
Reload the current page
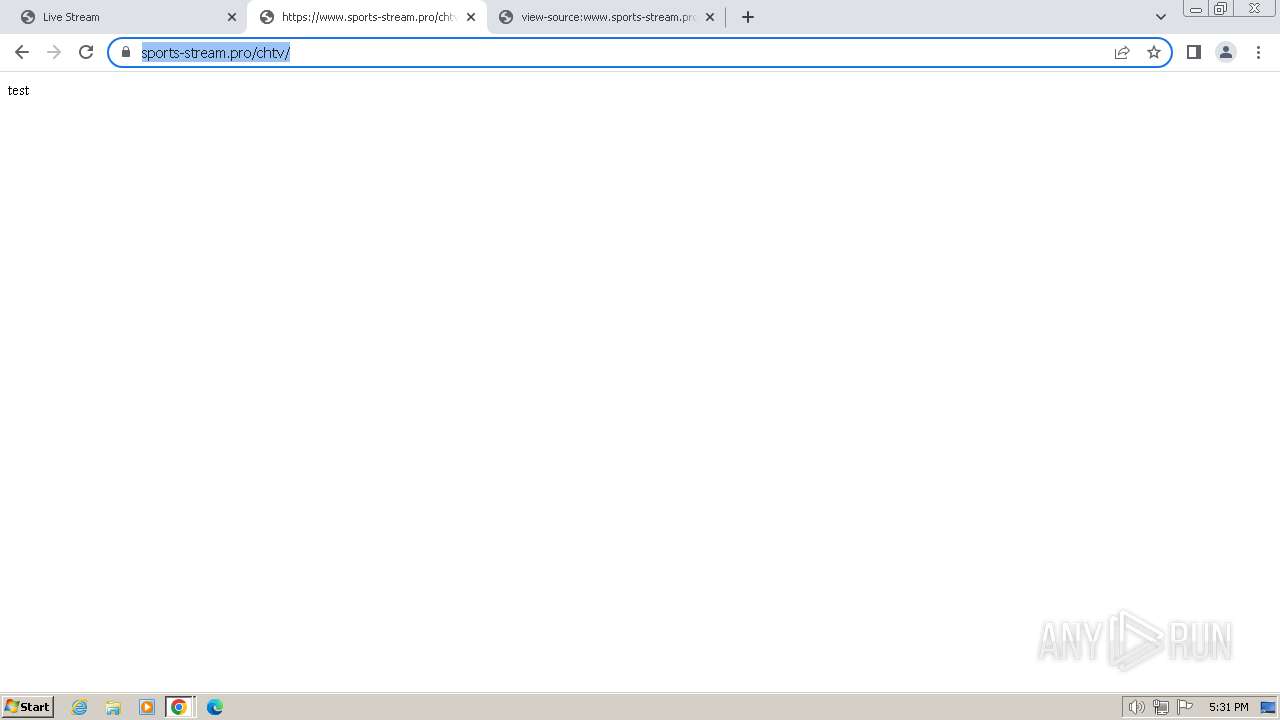pyautogui.click(x=86, y=52)
